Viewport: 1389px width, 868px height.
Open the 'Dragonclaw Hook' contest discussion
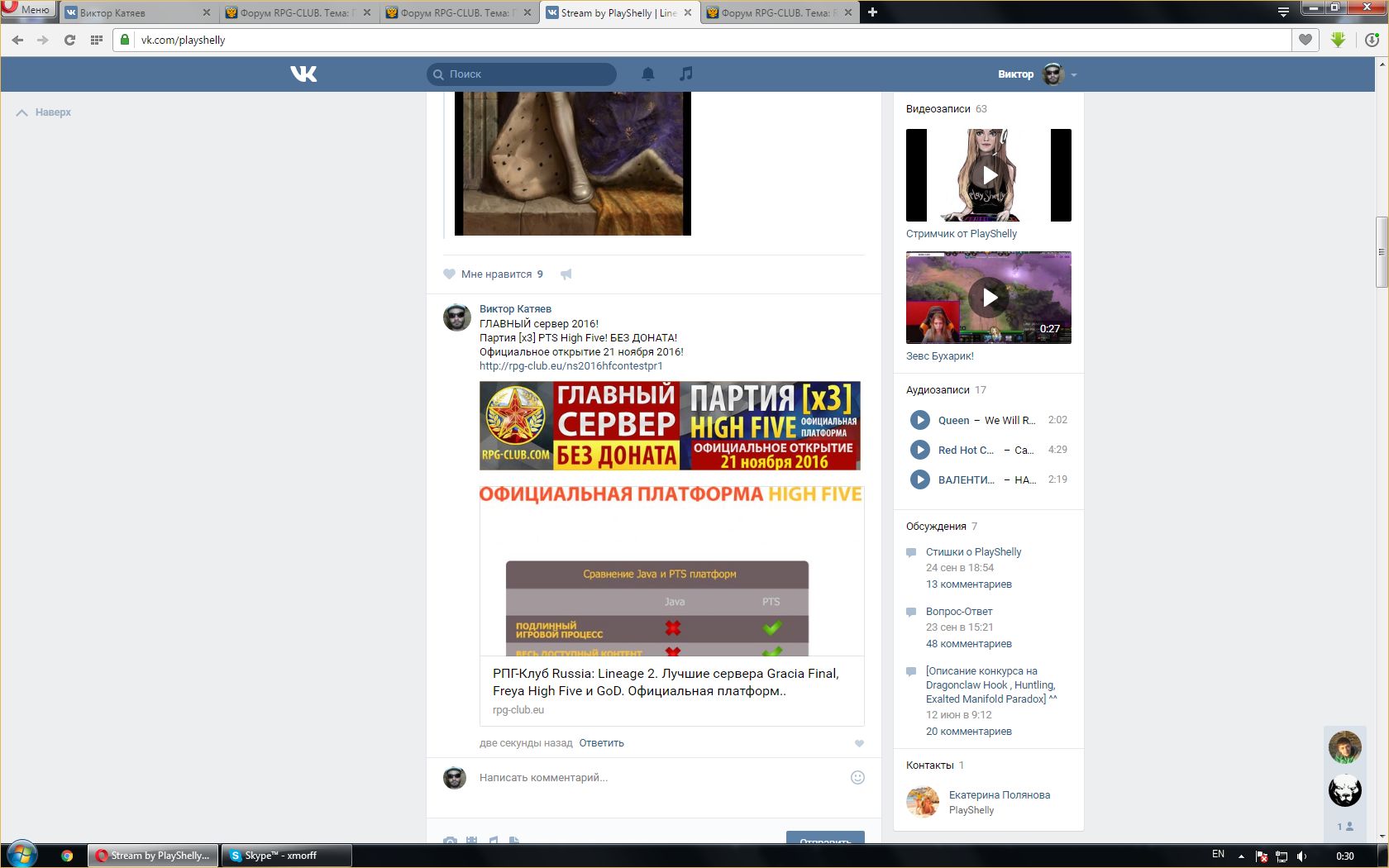click(x=991, y=685)
